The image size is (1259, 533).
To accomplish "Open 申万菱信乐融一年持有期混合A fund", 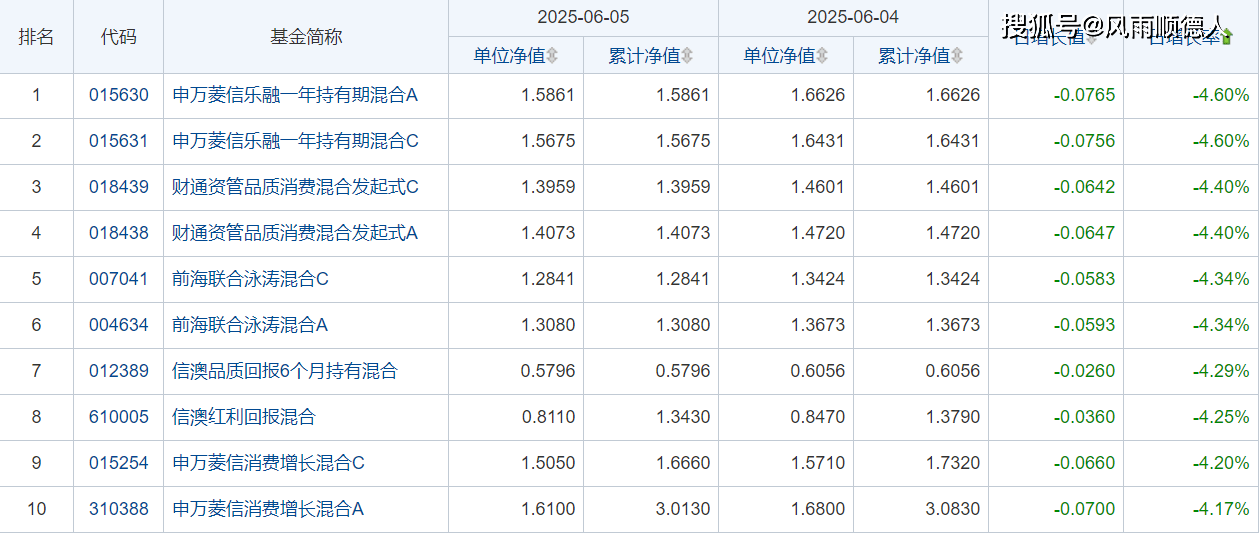I will point(295,96).
